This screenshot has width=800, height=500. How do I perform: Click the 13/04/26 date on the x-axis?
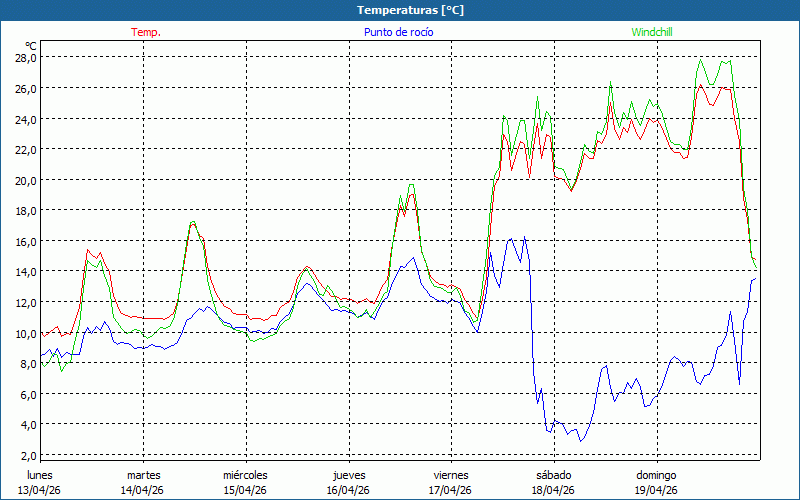(x=40, y=490)
